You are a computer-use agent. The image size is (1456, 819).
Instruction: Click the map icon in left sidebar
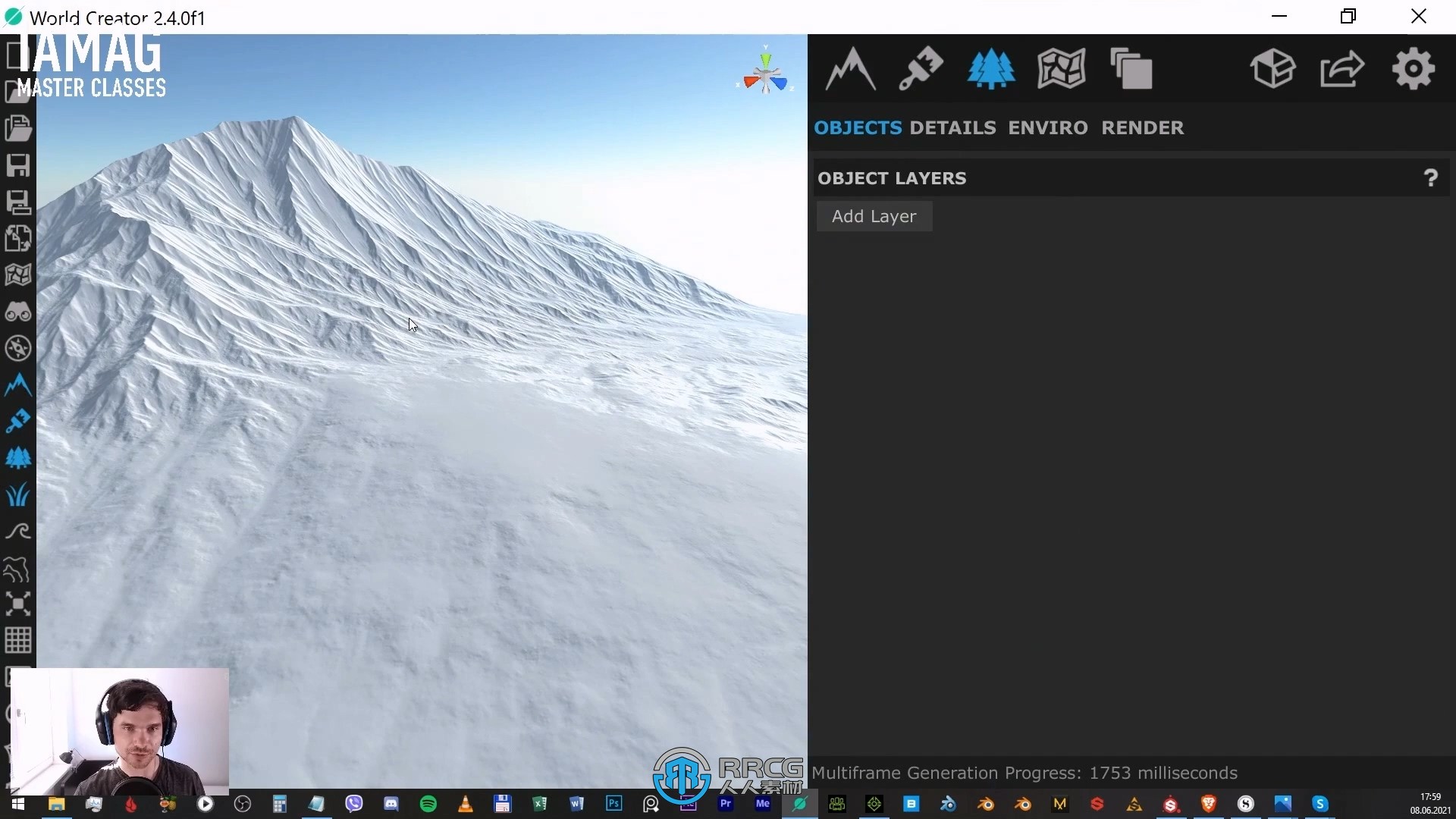(x=18, y=275)
